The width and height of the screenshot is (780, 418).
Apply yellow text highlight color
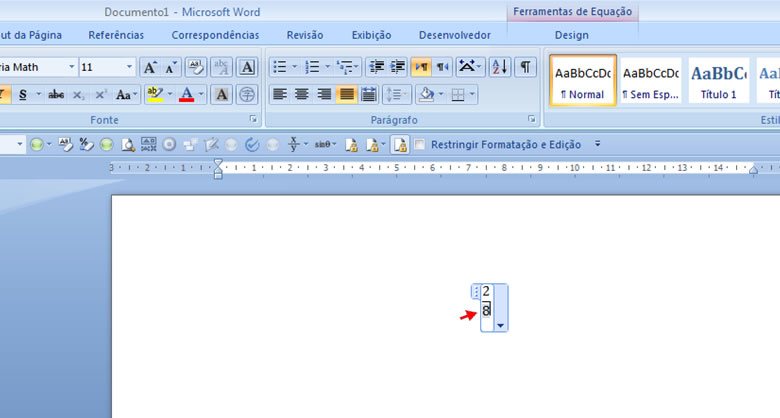(156, 95)
